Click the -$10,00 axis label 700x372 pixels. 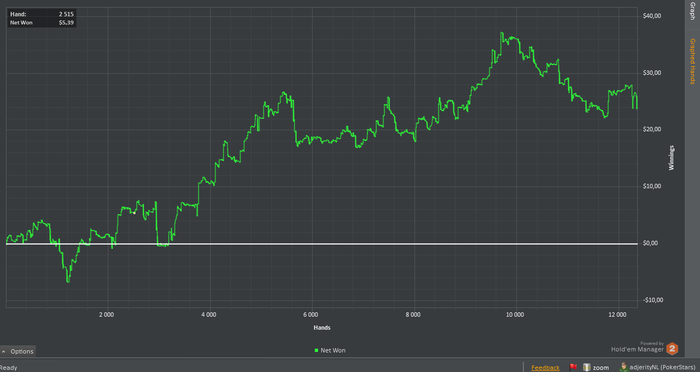[x=652, y=300]
